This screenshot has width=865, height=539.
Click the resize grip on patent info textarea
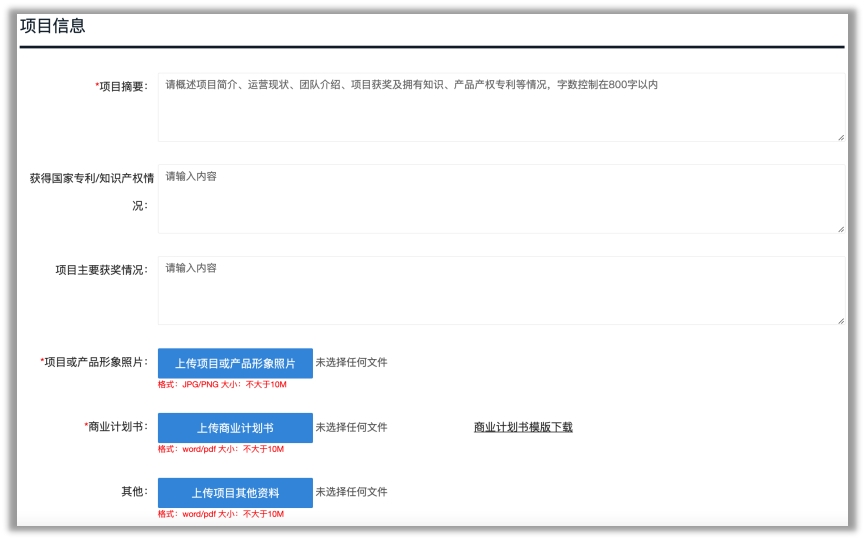click(841, 229)
